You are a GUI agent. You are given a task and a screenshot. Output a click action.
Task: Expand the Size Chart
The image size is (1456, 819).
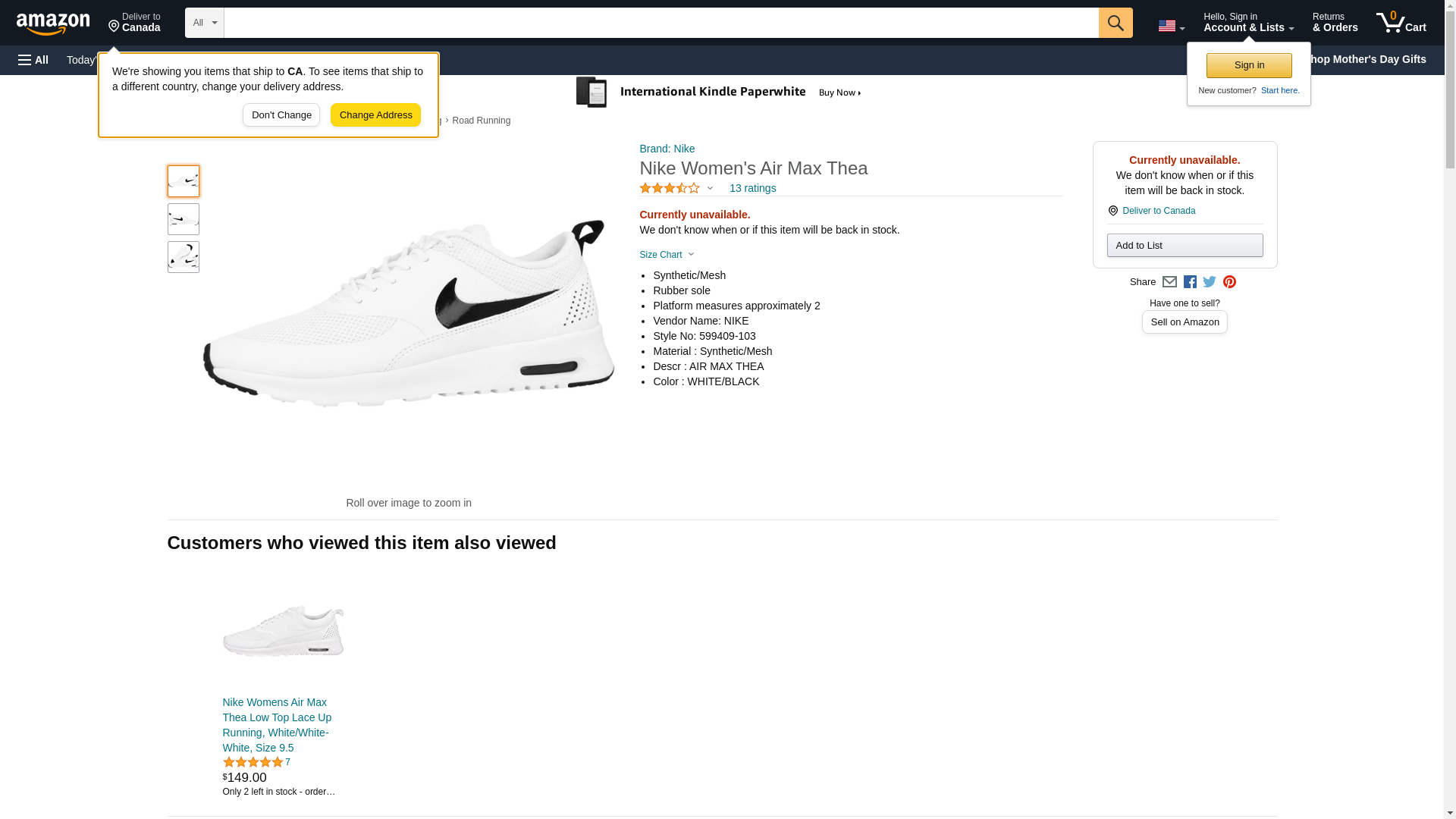[667, 255]
